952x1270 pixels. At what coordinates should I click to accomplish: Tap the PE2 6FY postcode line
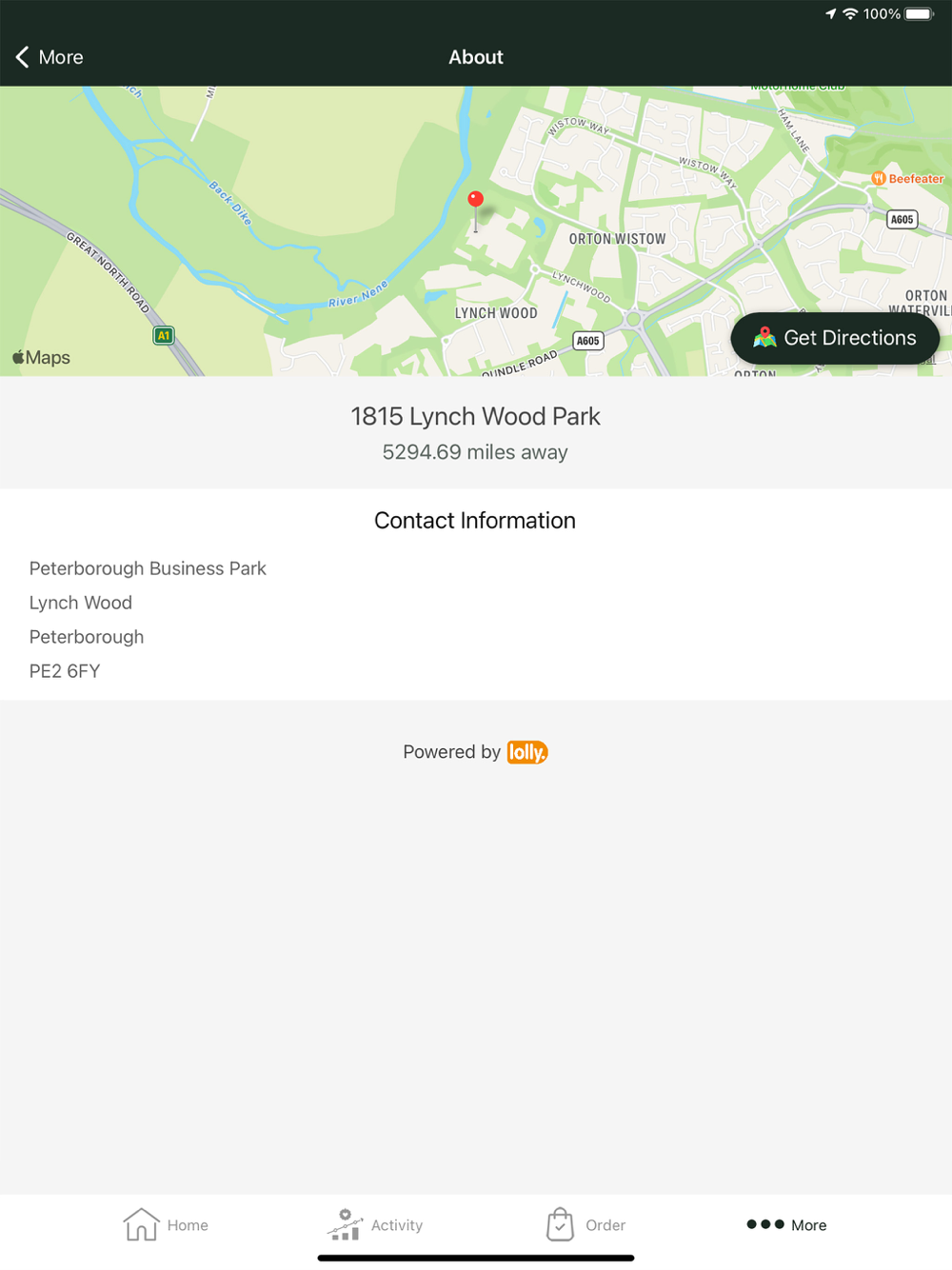[x=65, y=671]
